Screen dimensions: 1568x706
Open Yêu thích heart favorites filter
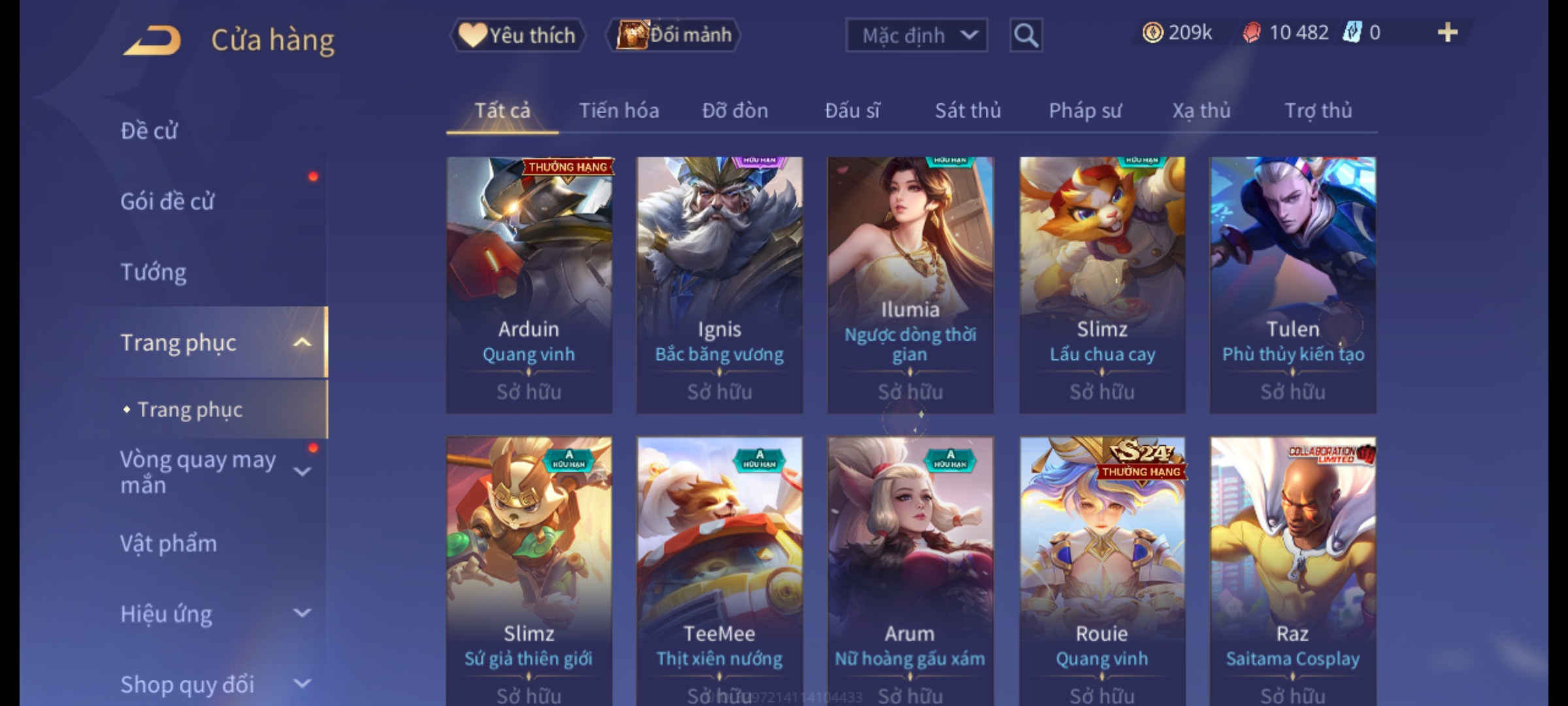517,35
